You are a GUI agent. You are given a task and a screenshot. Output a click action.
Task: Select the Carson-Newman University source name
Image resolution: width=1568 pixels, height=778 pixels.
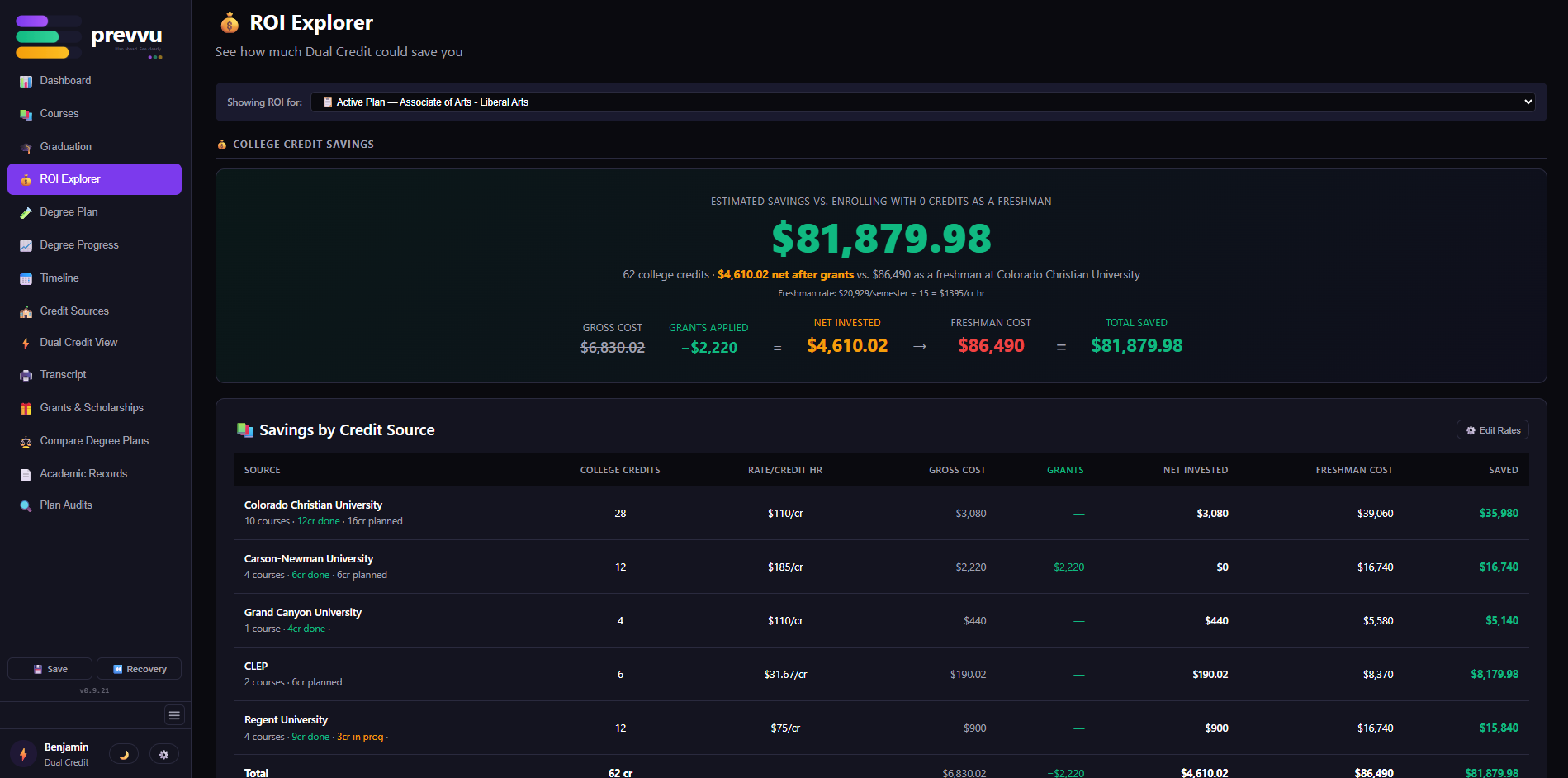click(309, 559)
